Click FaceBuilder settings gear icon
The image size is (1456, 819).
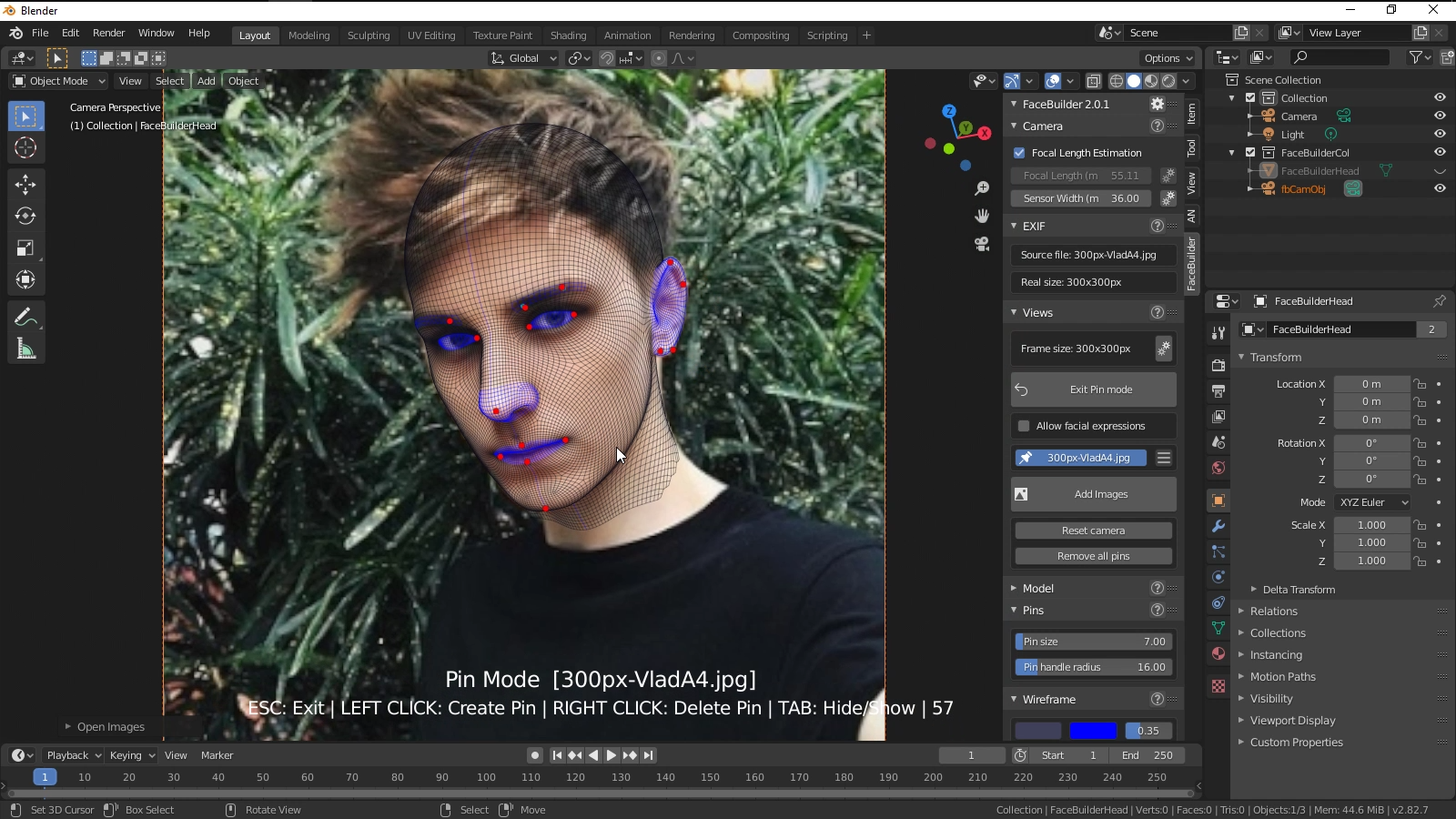click(x=1158, y=104)
